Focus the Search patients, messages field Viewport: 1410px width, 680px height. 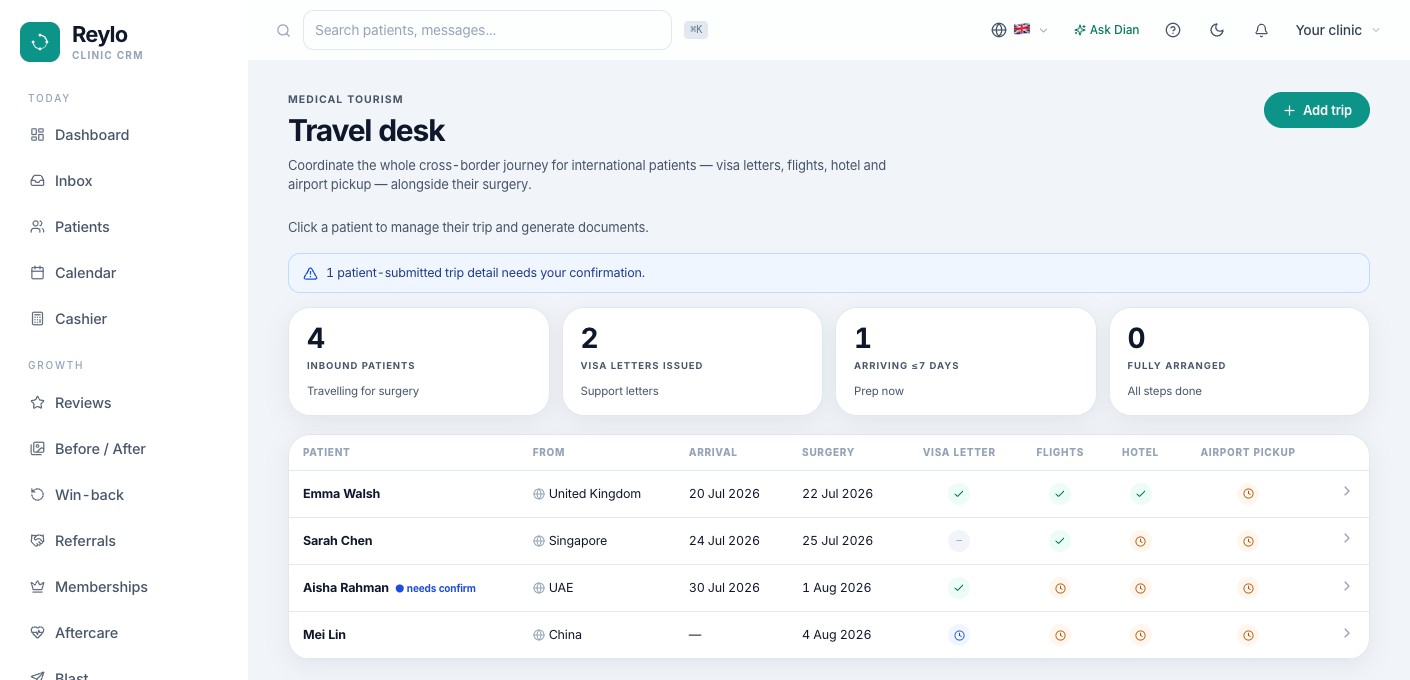(x=487, y=30)
